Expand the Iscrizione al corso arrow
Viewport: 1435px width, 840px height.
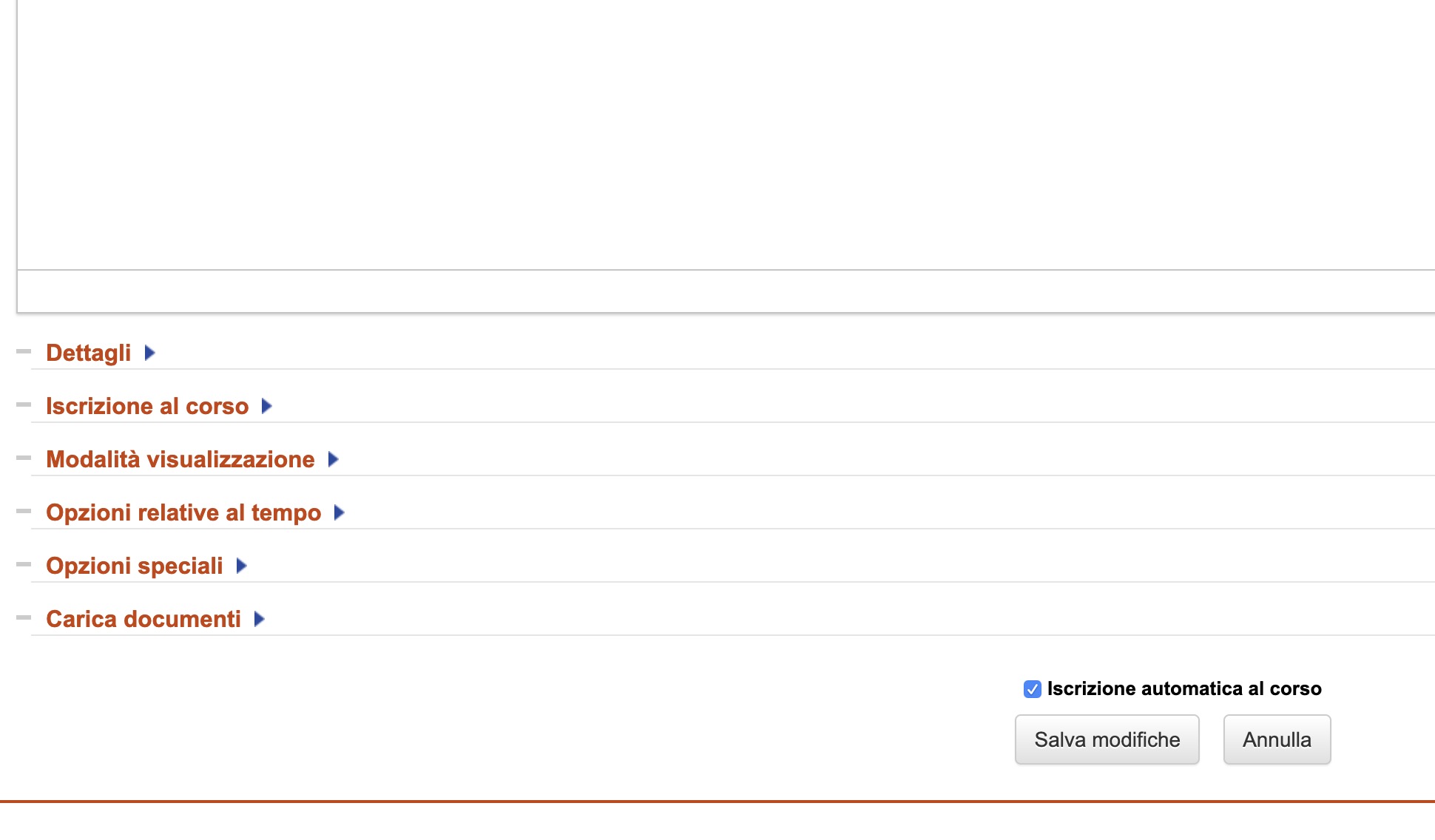click(267, 406)
